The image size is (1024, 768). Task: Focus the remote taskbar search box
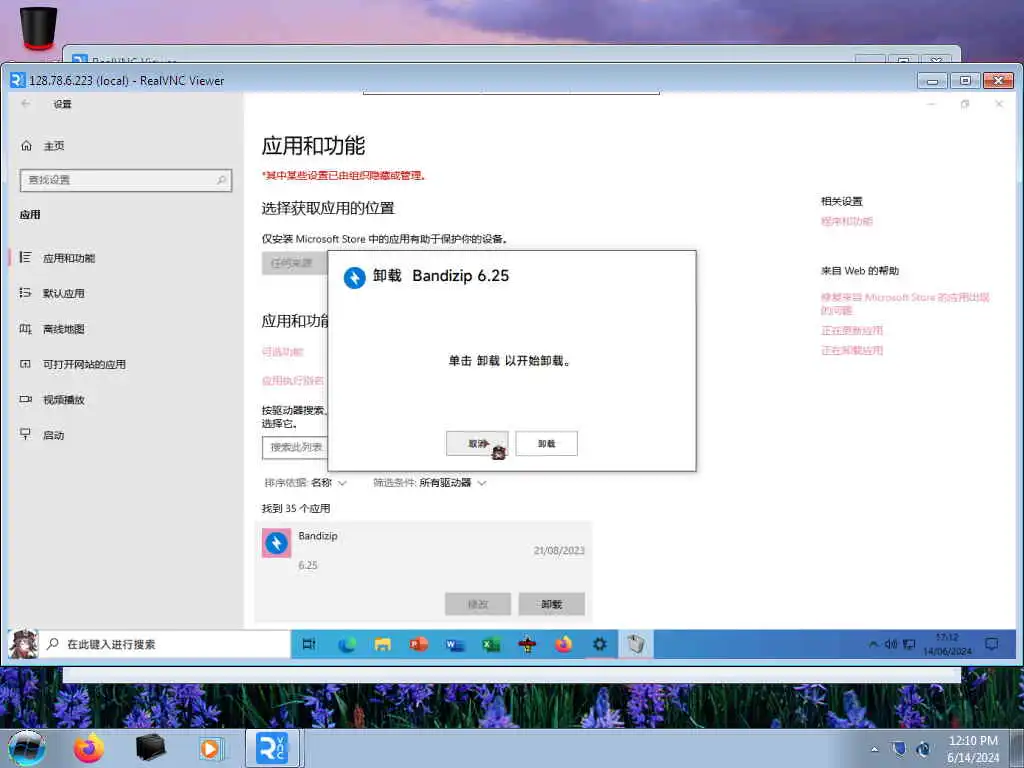(165, 645)
